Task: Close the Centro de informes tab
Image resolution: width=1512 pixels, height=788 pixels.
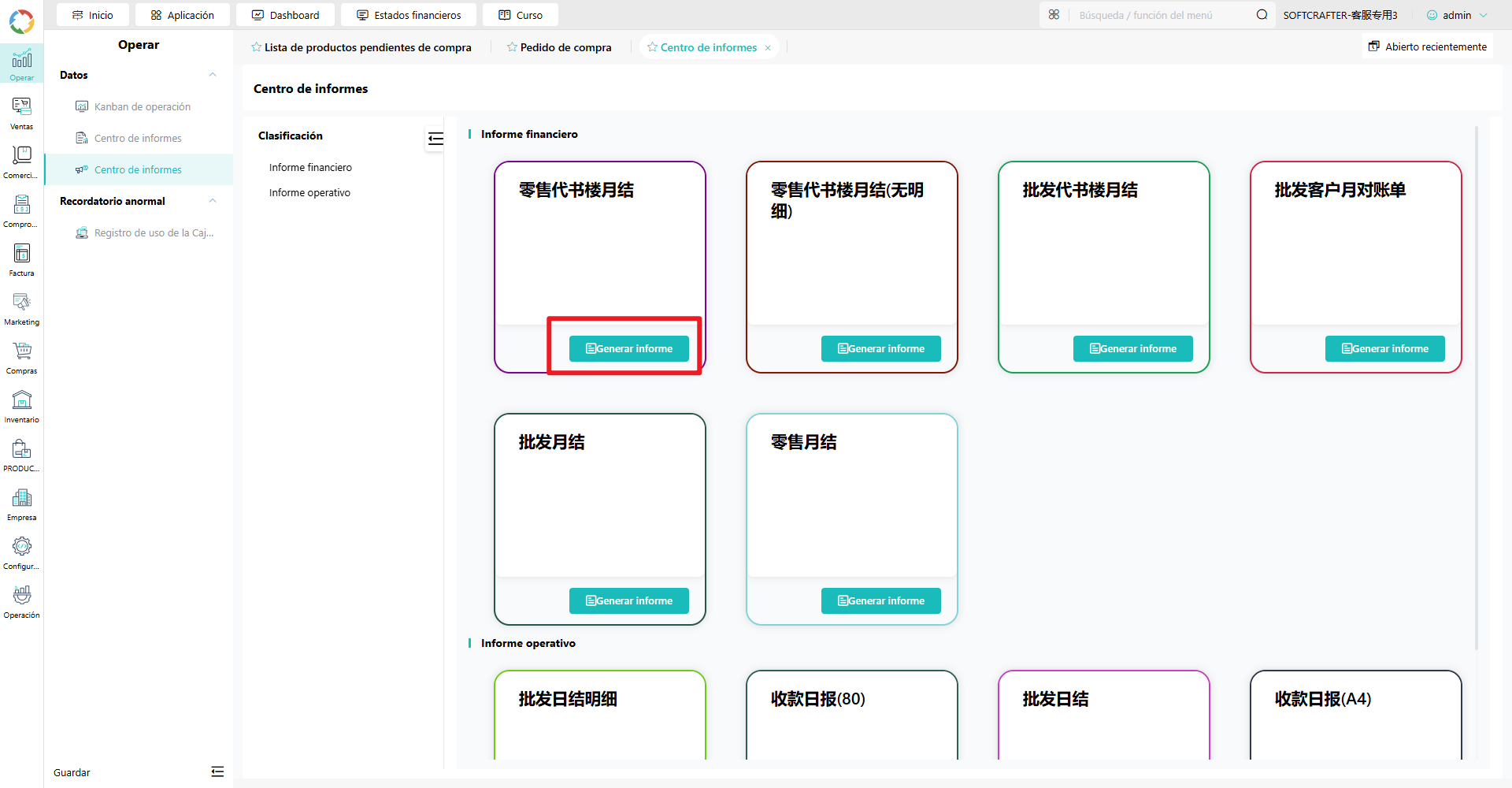Action: [768, 47]
